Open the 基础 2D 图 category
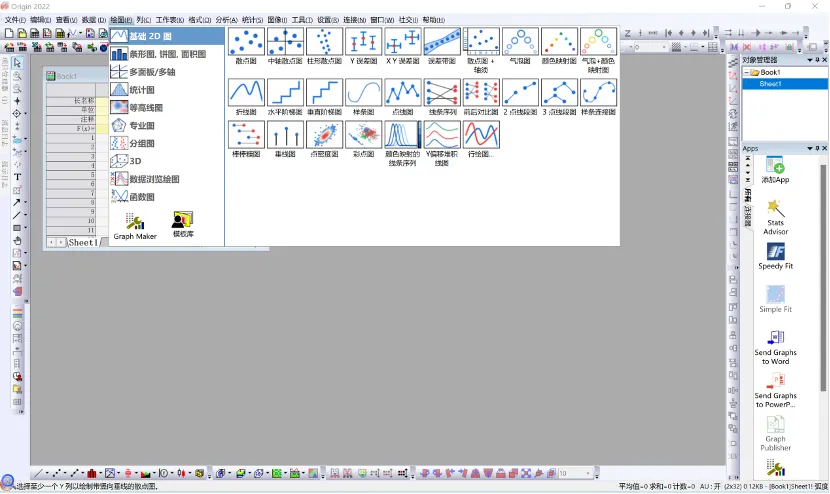This screenshot has width=830, height=494. pos(167,36)
